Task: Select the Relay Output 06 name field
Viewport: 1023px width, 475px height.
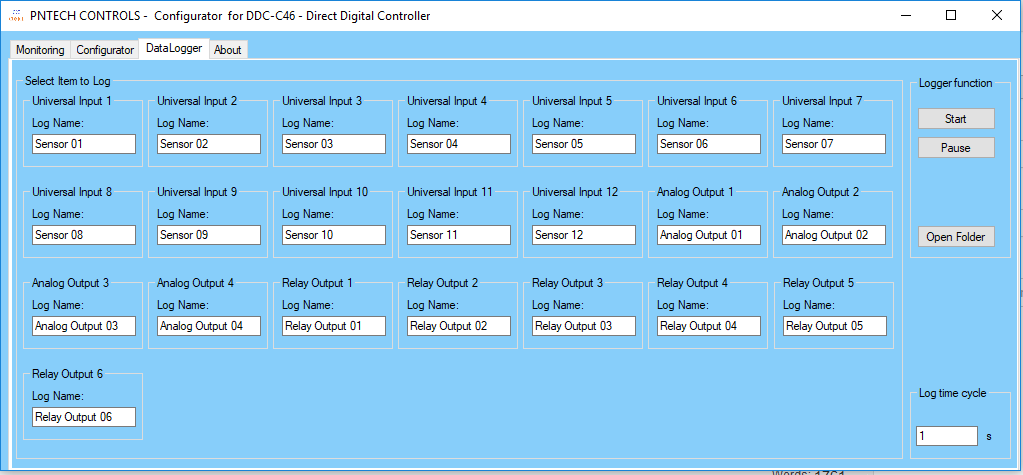Action: 84,417
